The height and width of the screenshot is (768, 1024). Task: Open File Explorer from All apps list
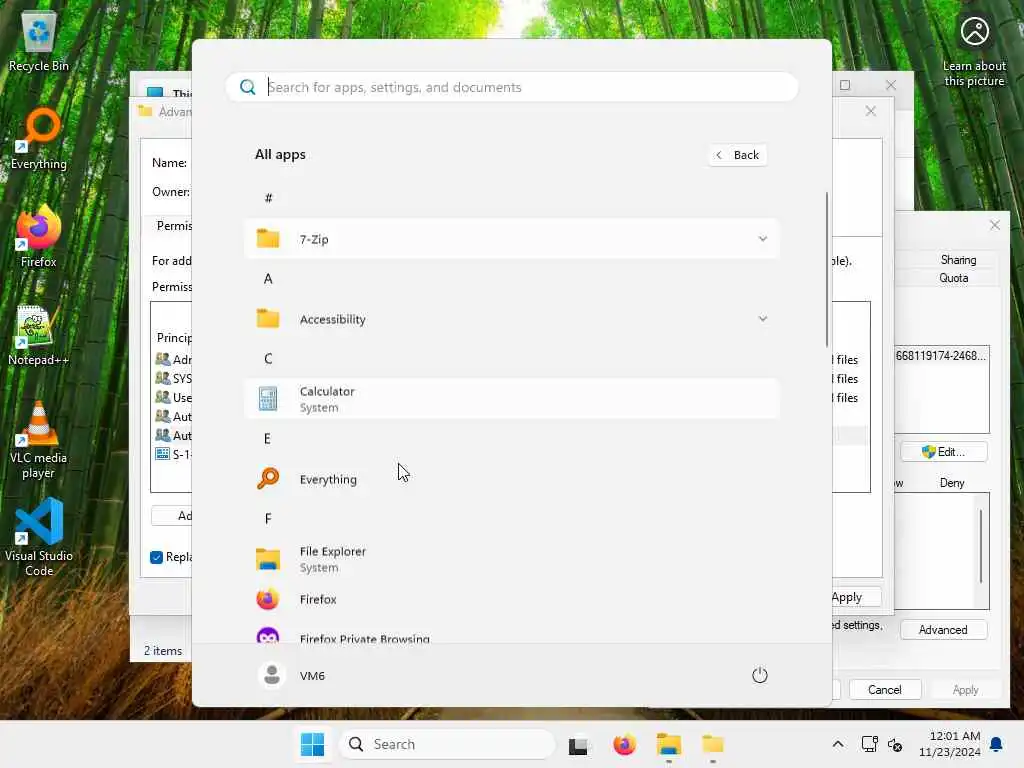click(511, 559)
